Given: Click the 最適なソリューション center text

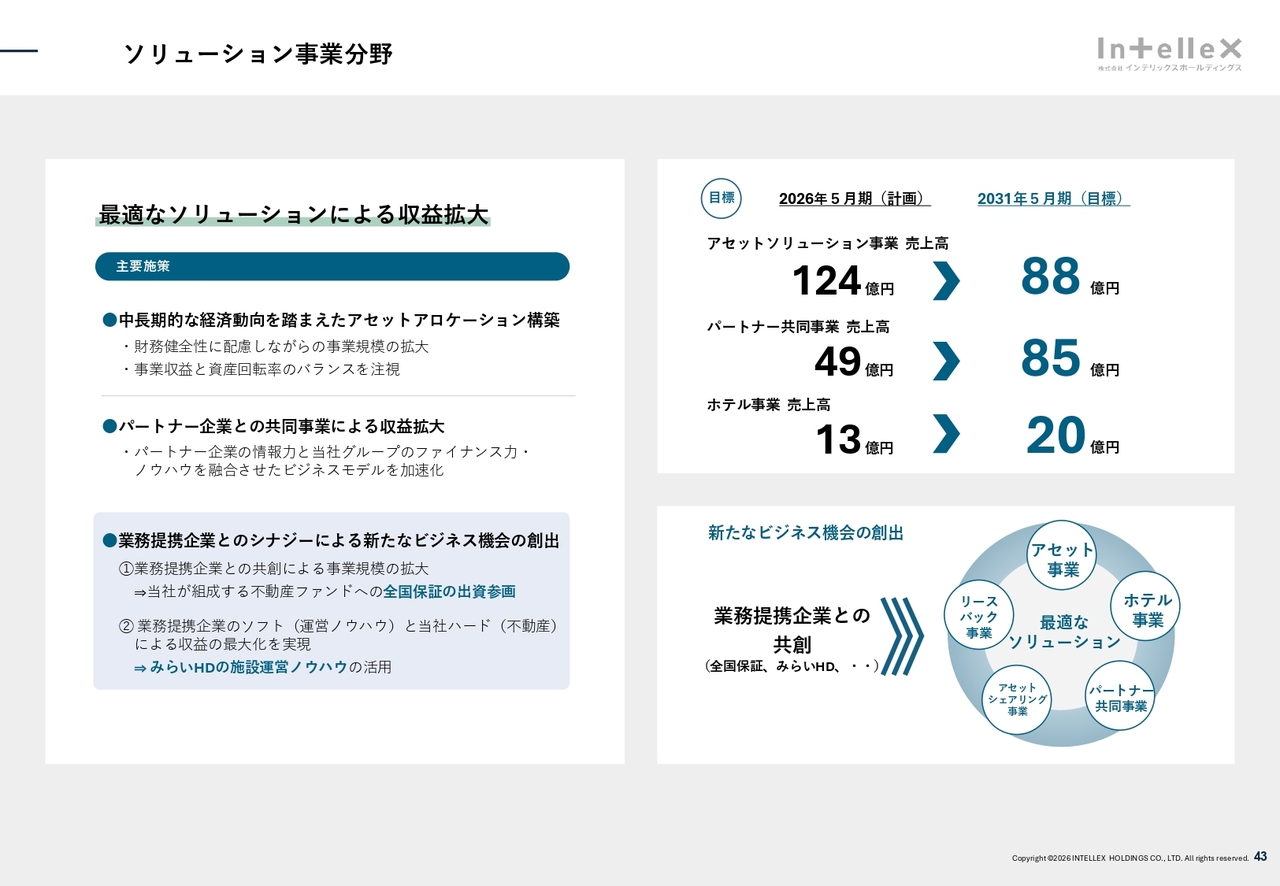Looking at the screenshot, I should click(x=1063, y=632).
